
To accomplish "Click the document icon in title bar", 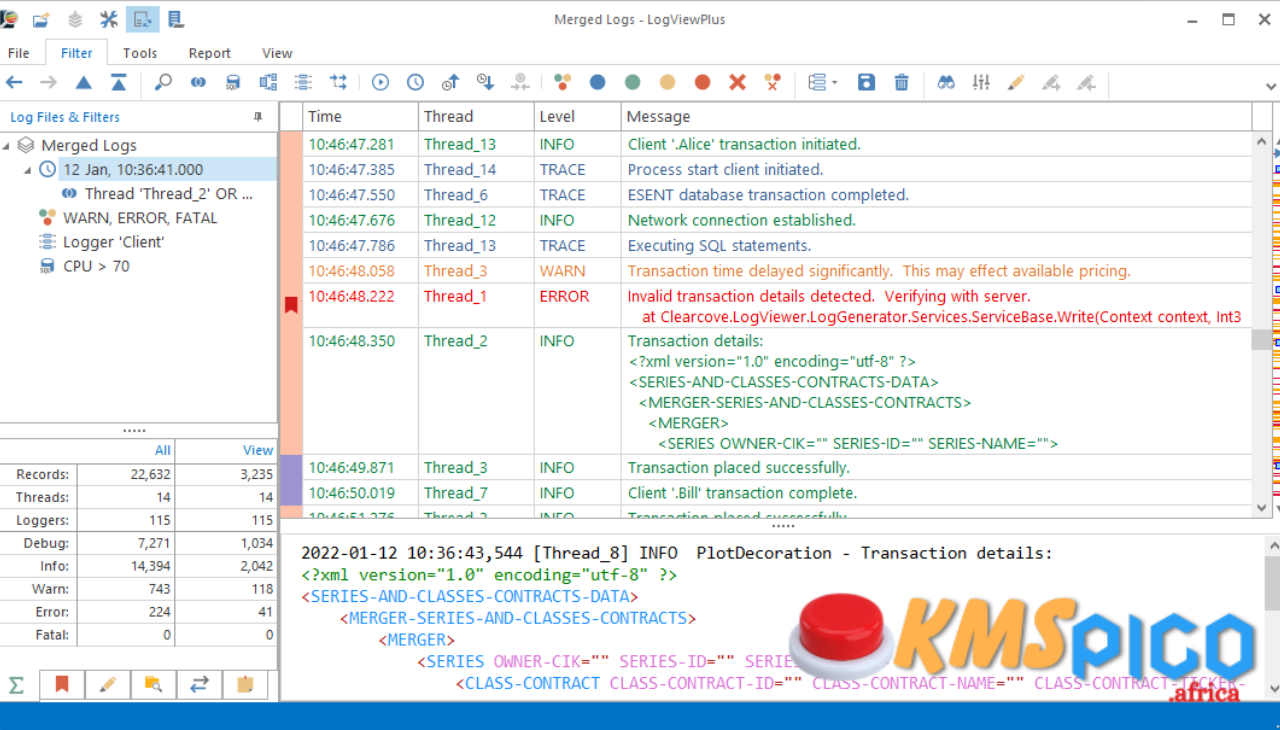I will click(176, 19).
